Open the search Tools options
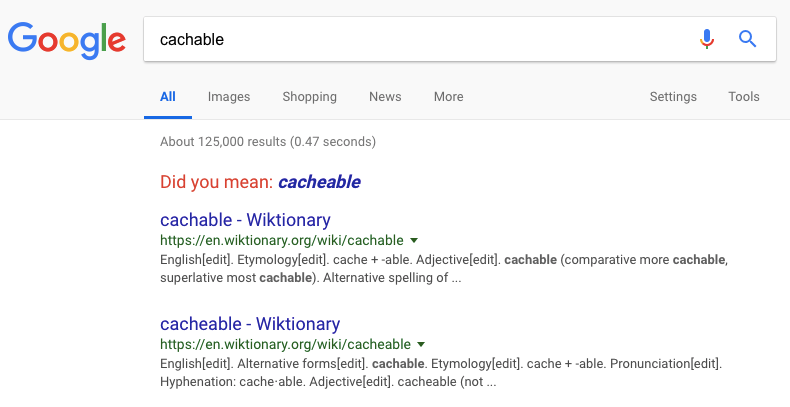The image size is (790, 407). point(744,97)
